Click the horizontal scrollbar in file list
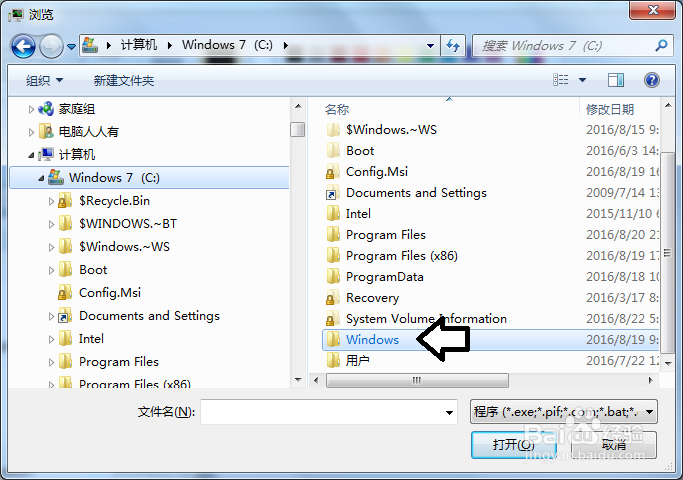 click(417, 380)
